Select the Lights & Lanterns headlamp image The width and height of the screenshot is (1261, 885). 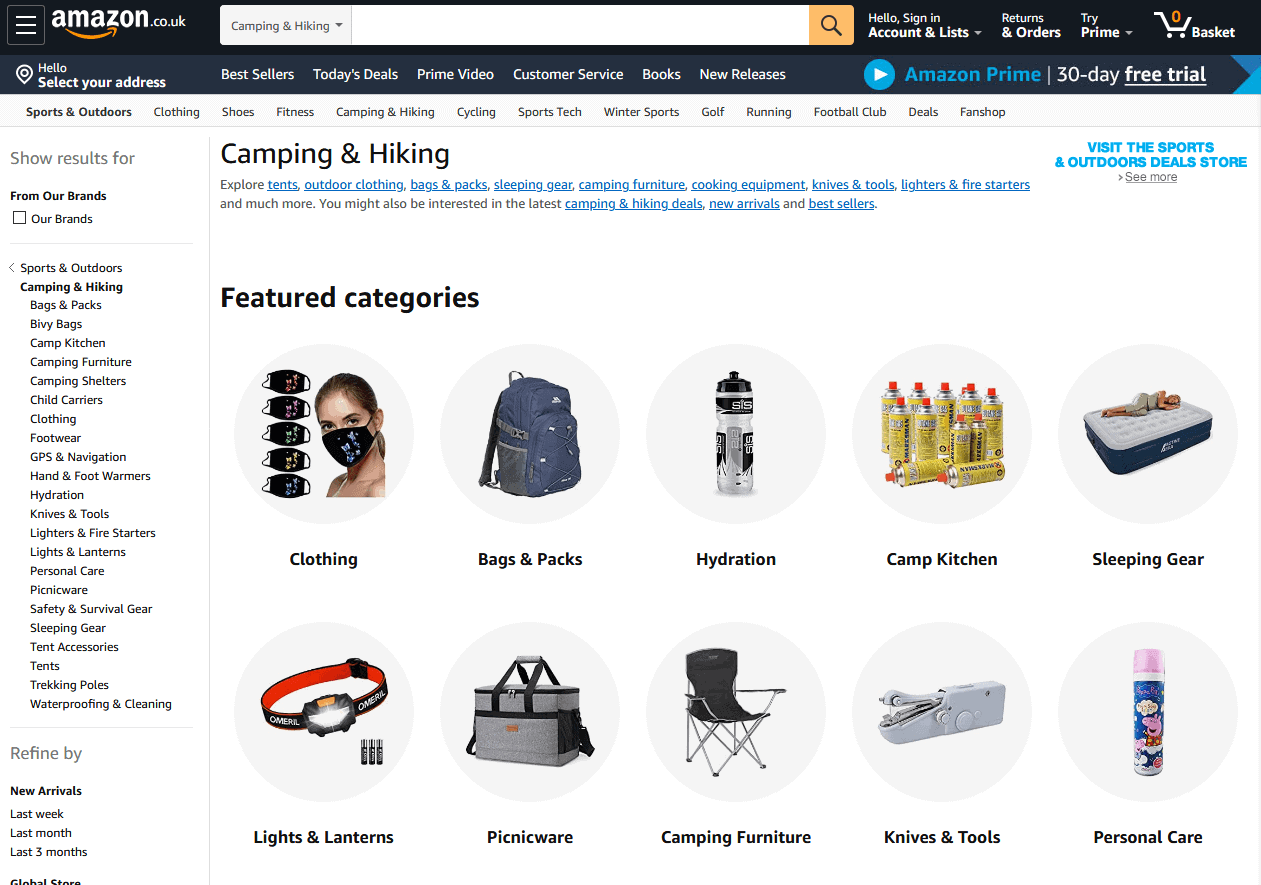[x=324, y=712]
